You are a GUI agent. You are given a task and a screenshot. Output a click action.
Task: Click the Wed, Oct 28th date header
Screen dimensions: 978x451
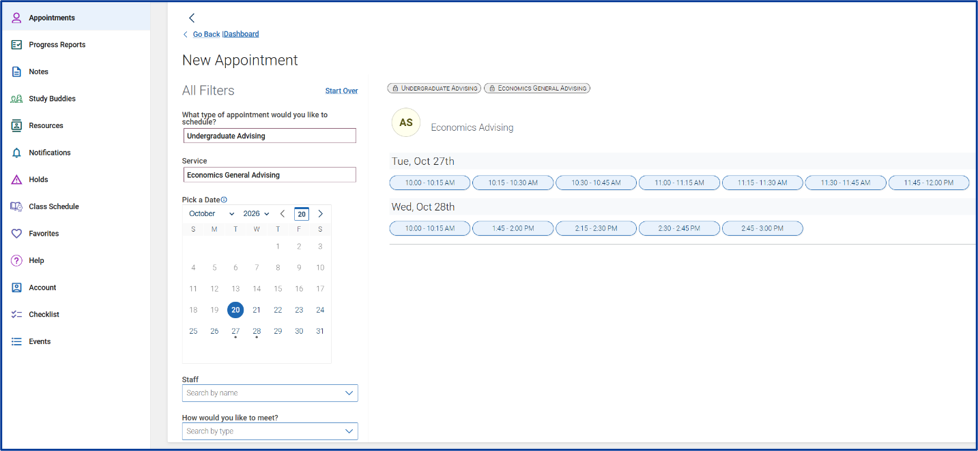[424, 206]
